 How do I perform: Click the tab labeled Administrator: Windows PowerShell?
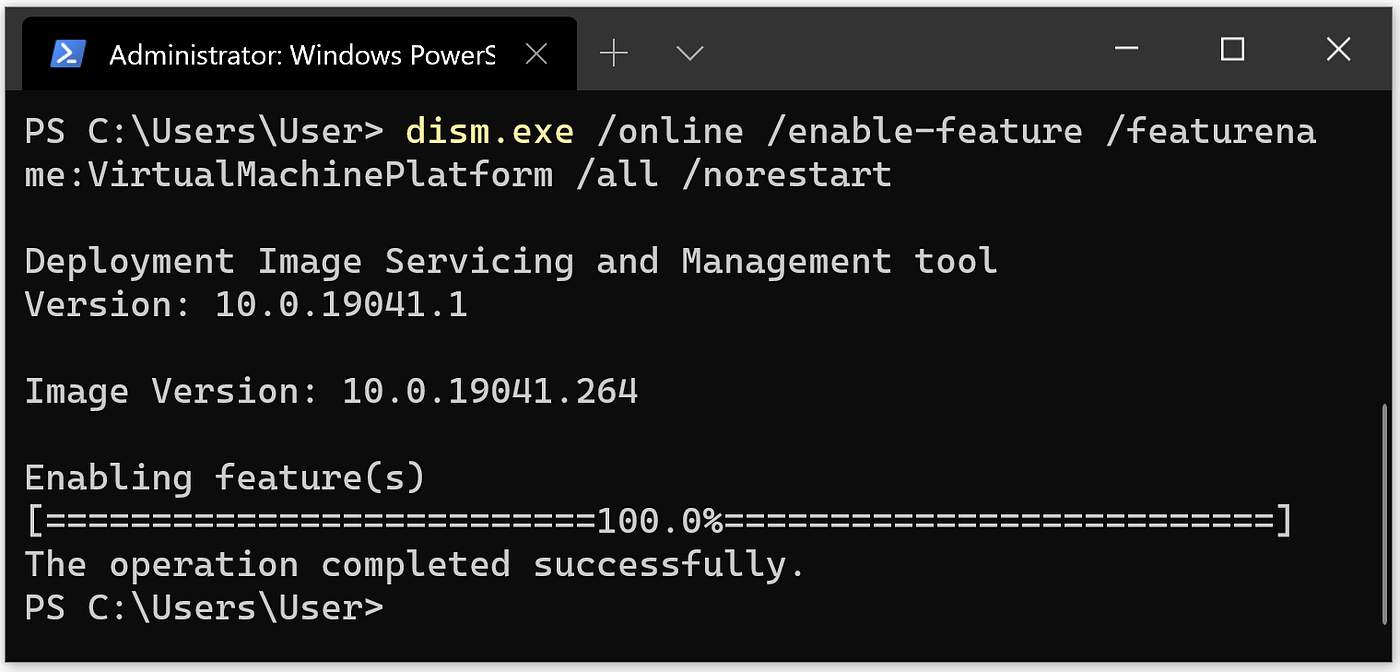(x=300, y=53)
